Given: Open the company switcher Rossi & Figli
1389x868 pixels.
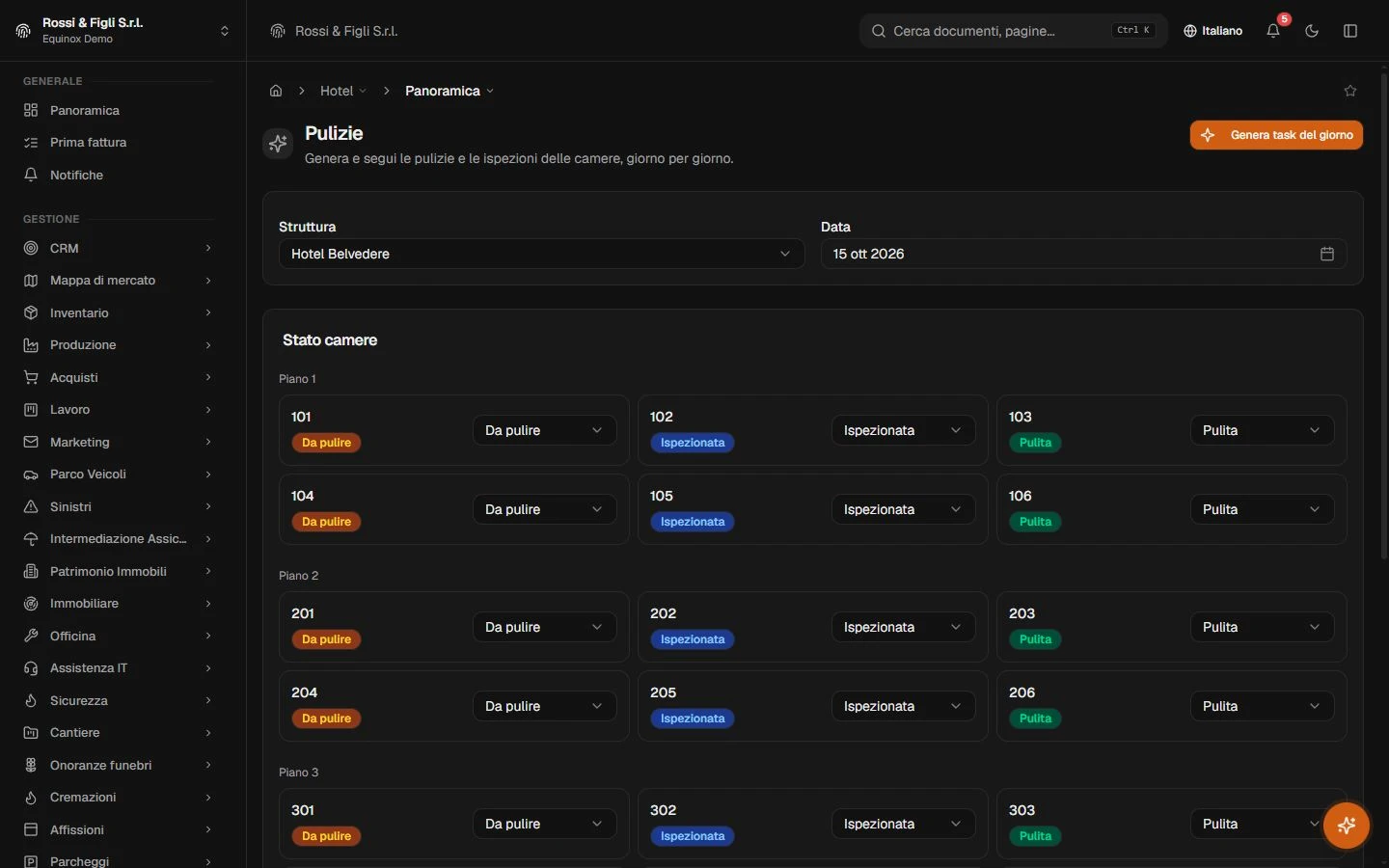Looking at the screenshot, I should pyautogui.click(x=123, y=31).
